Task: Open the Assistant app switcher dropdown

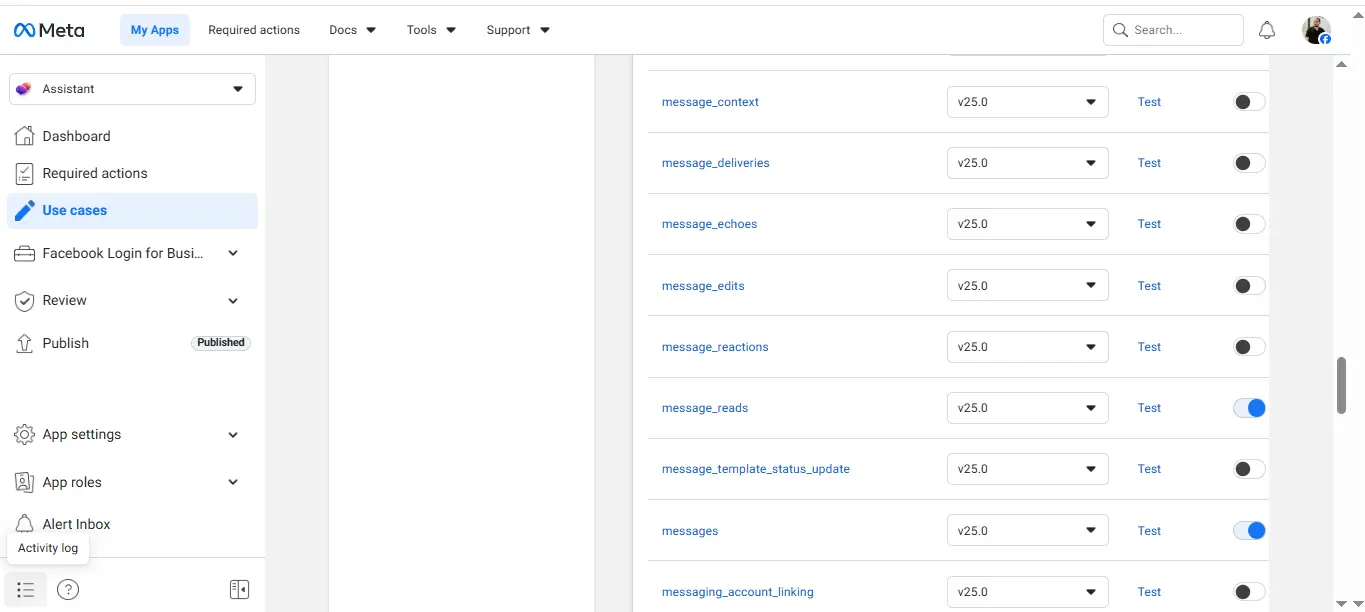Action: (x=132, y=88)
